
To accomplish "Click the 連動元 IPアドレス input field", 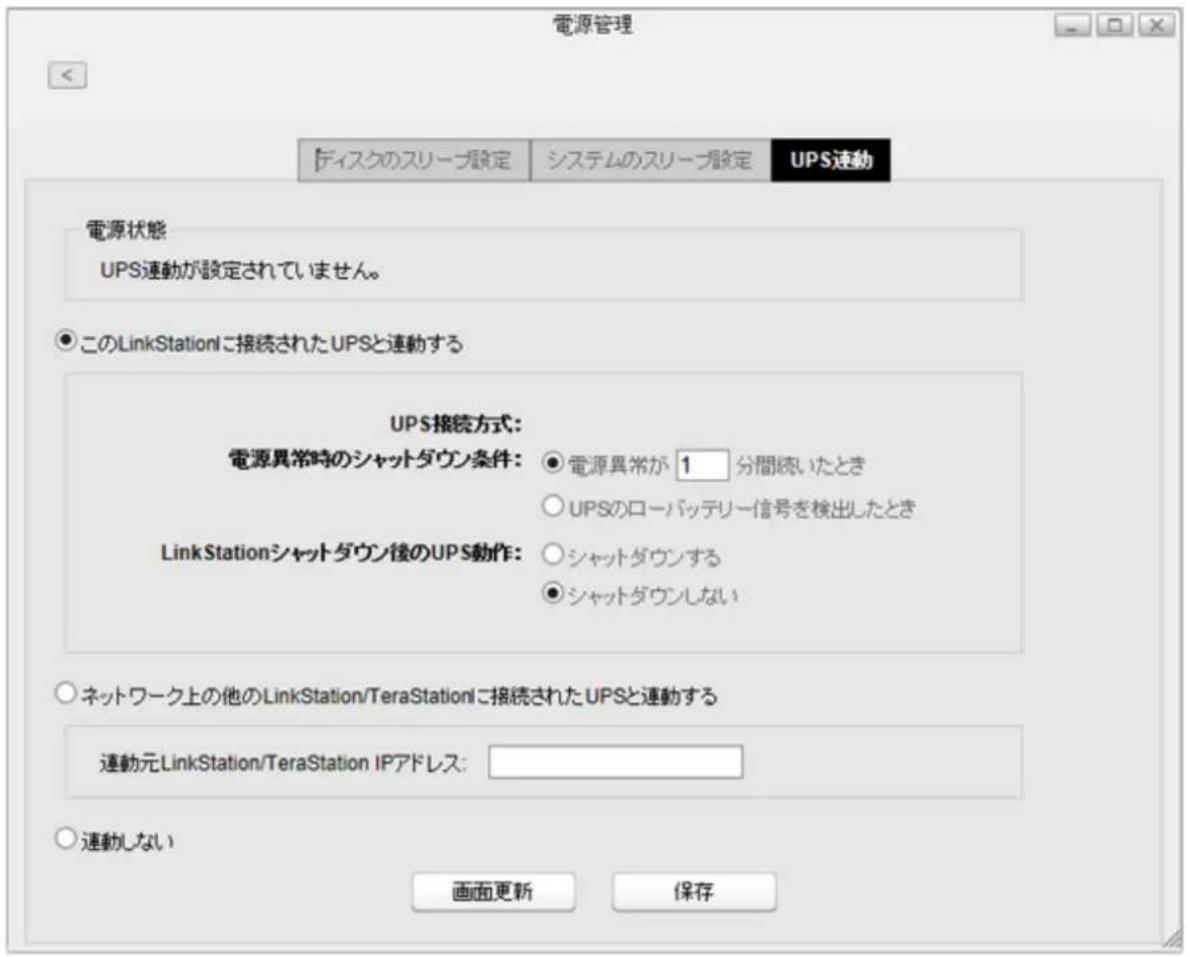I will click(615, 762).
